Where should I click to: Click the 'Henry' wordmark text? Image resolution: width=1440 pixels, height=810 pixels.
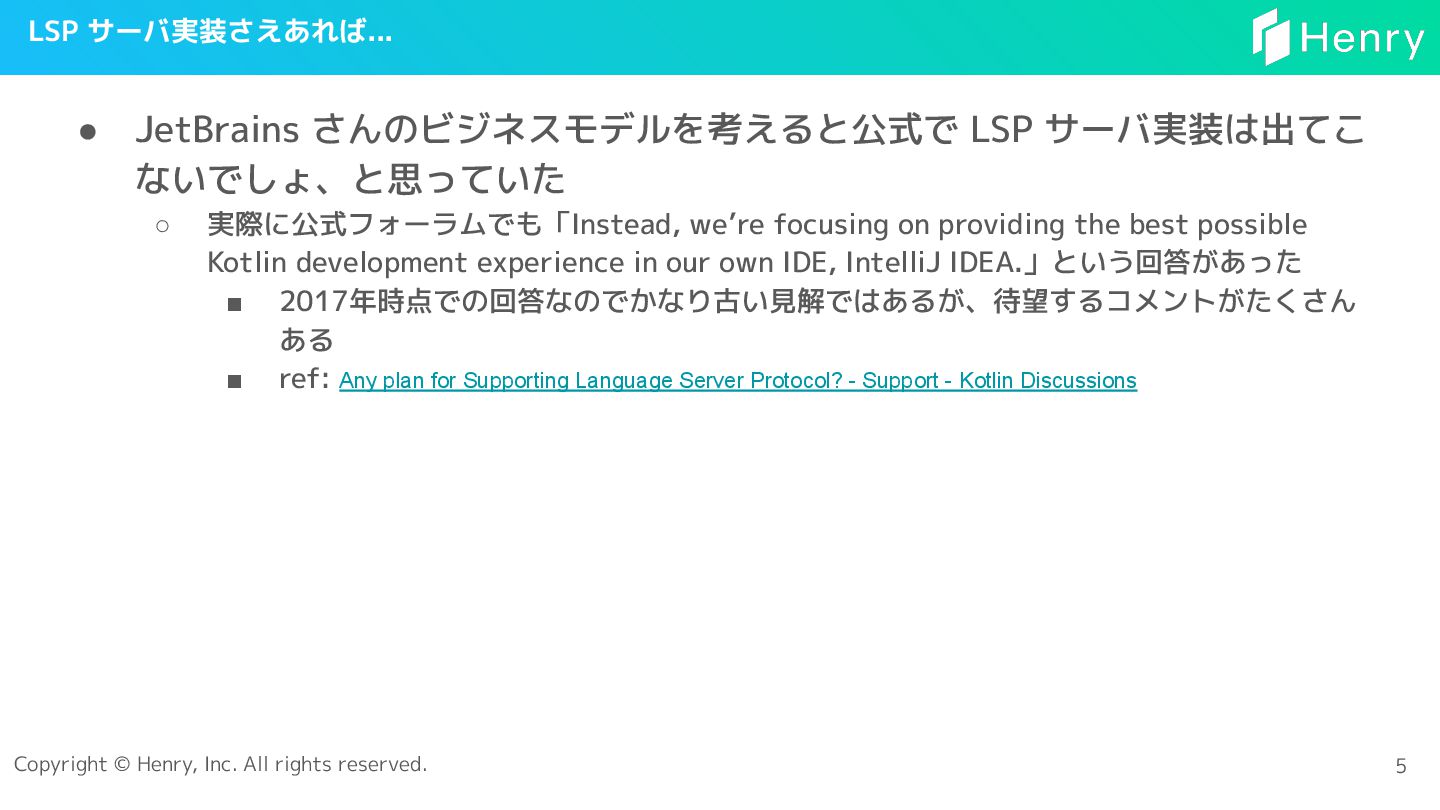pos(1362,39)
